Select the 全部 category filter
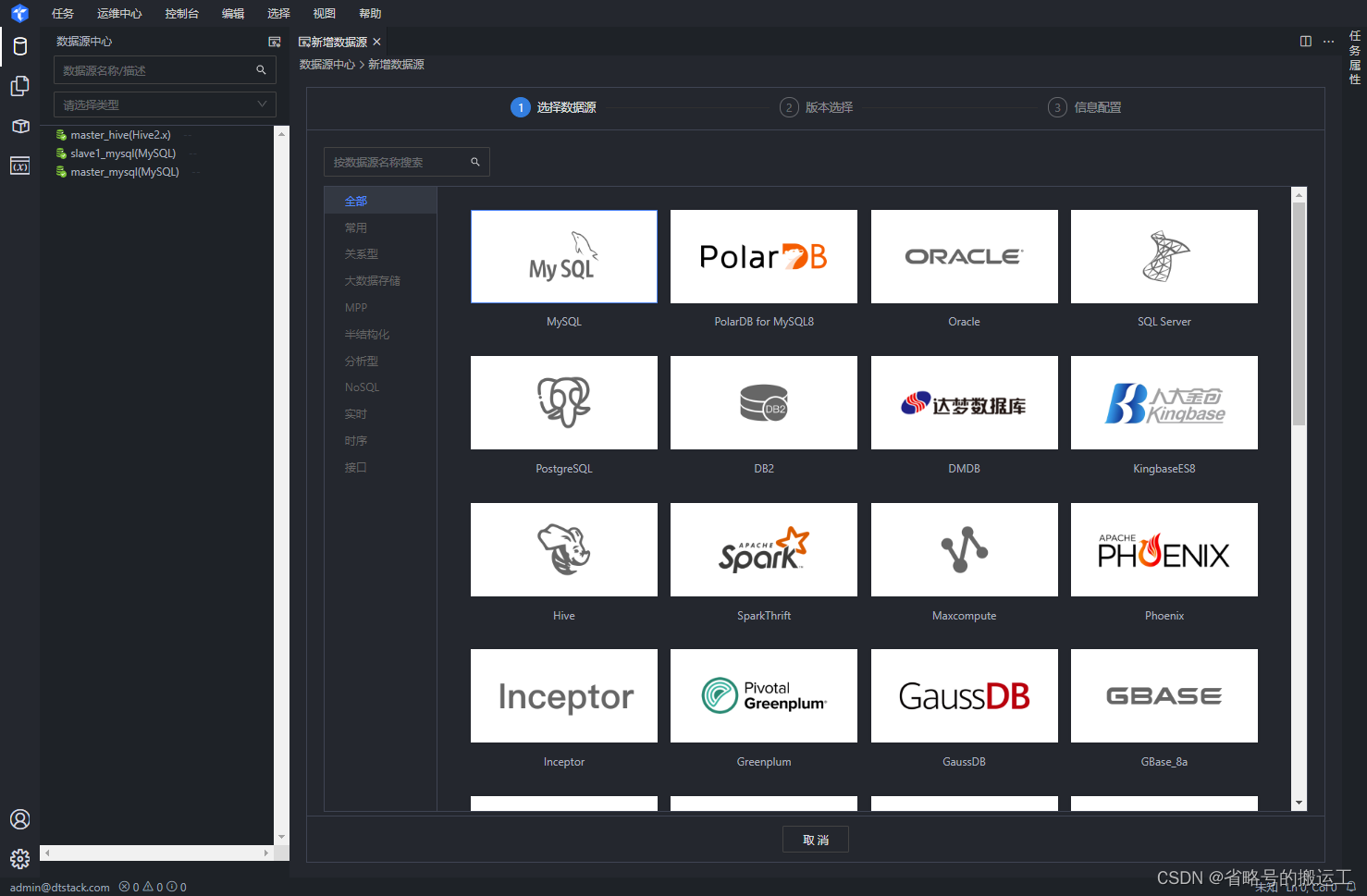Image resolution: width=1367 pixels, height=896 pixels. (380, 201)
